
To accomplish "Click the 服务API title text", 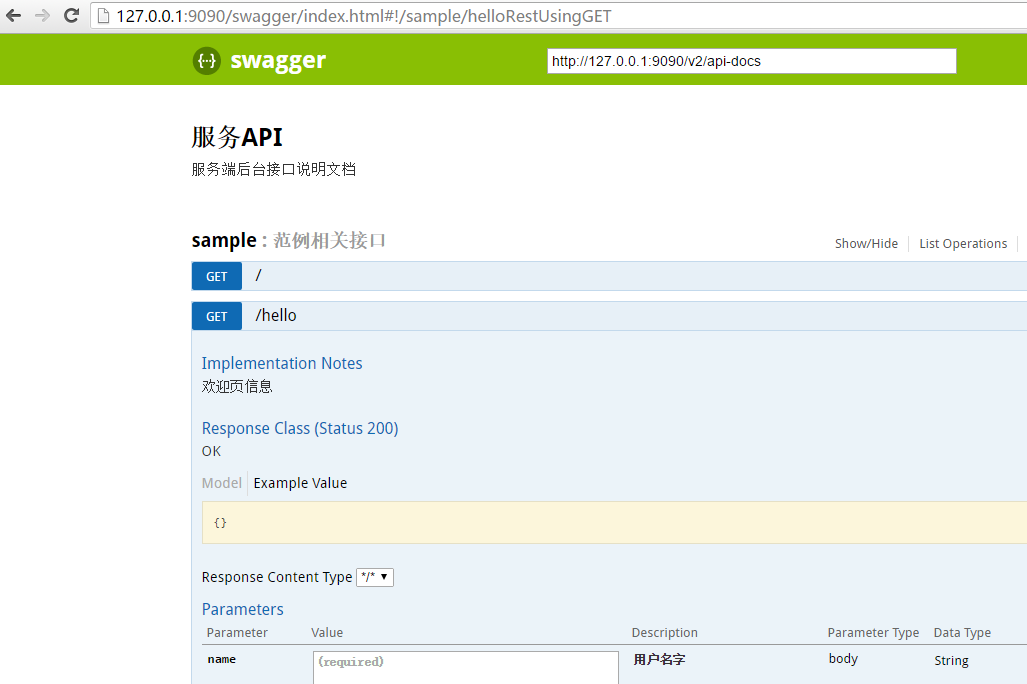I will tap(237, 137).
